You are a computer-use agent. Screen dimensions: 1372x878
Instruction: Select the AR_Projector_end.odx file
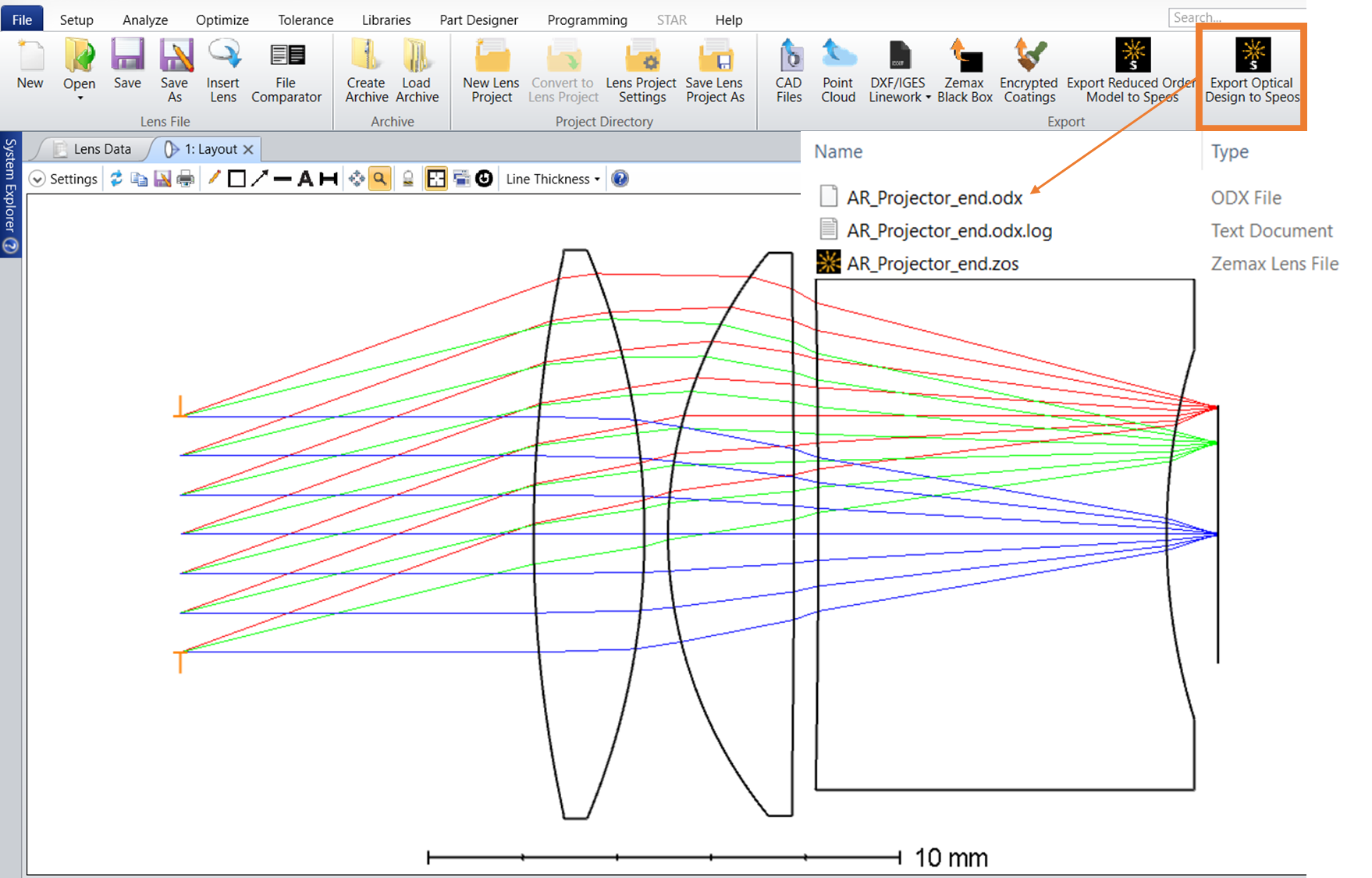934,197
